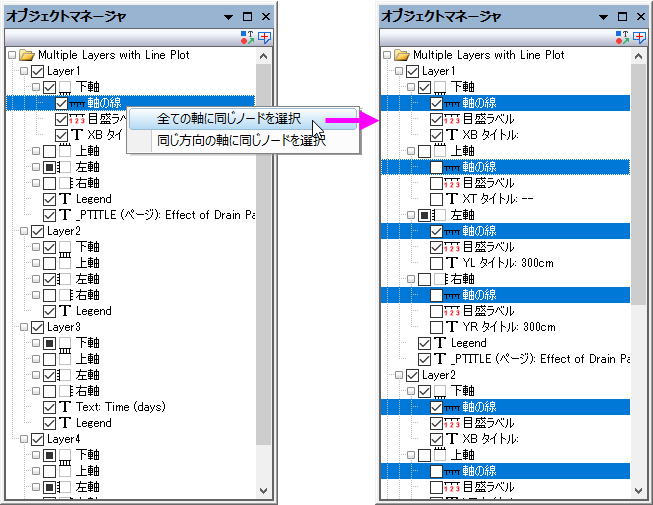Collapse Layer3 expander in left panel

click(x=24, y=327)
